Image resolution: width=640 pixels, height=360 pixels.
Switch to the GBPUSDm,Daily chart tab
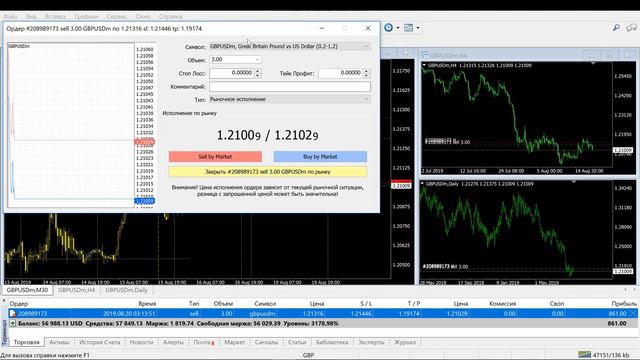pyautogui.click(x=126, y=290)
